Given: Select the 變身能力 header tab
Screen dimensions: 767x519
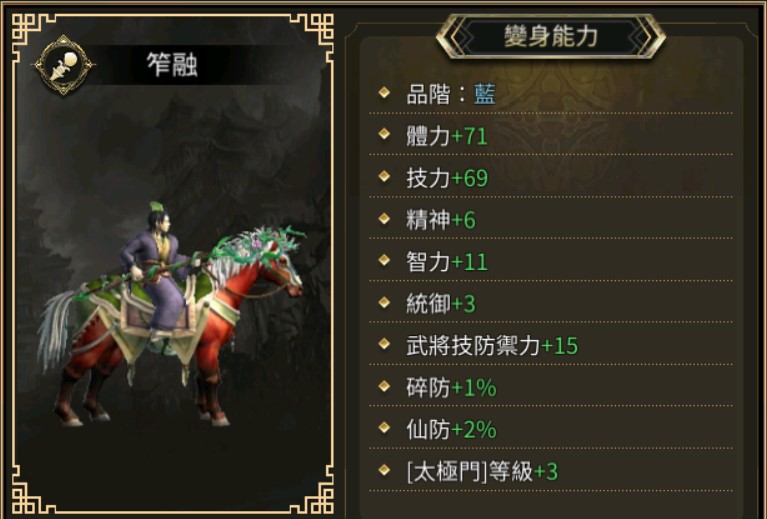Looking at the screenshot, I should [x=551, y=36].
